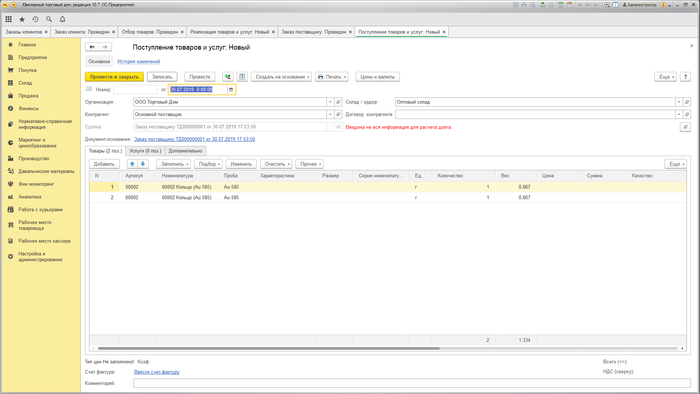This screenshot has width=700, height=394.
Task: Expand the Контрагент dropdown arrow
Action: [330, 115]
